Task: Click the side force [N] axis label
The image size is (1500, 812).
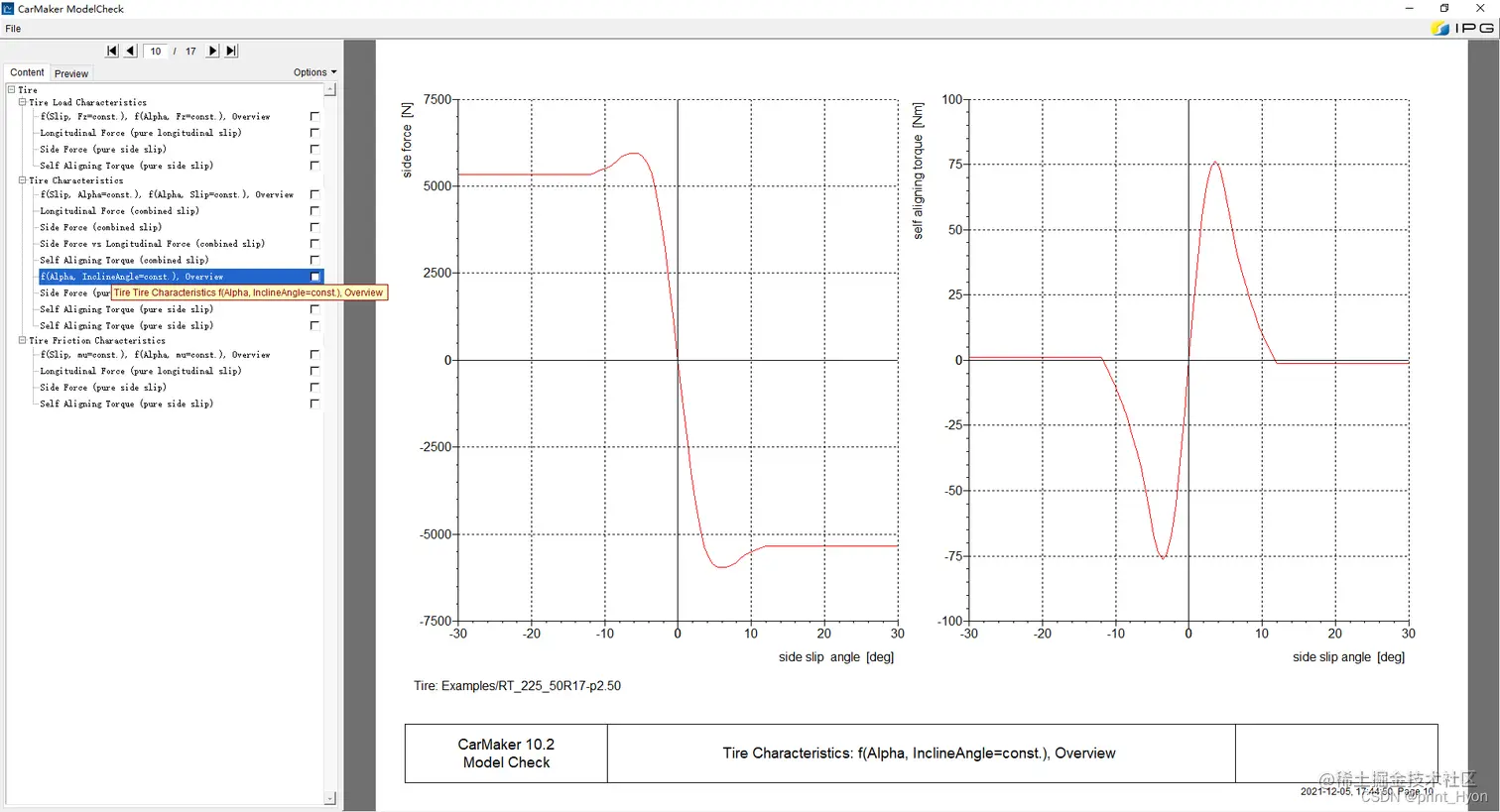Action: [x=407, y=140]
